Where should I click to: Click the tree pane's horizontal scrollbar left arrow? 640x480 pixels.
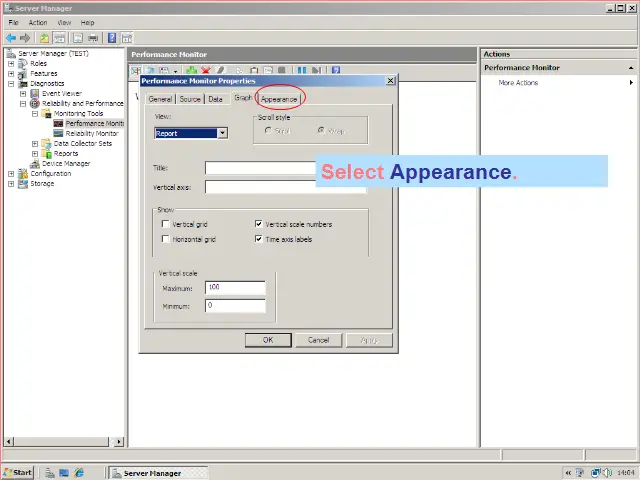(x=9, y=441)
